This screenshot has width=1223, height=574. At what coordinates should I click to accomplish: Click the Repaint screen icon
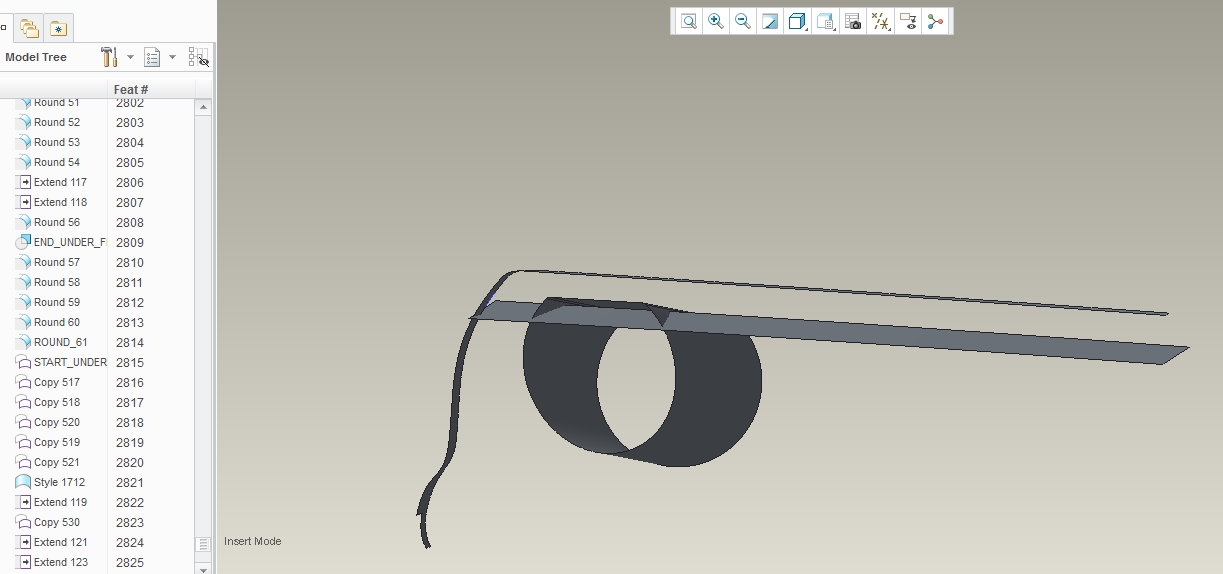770,21
